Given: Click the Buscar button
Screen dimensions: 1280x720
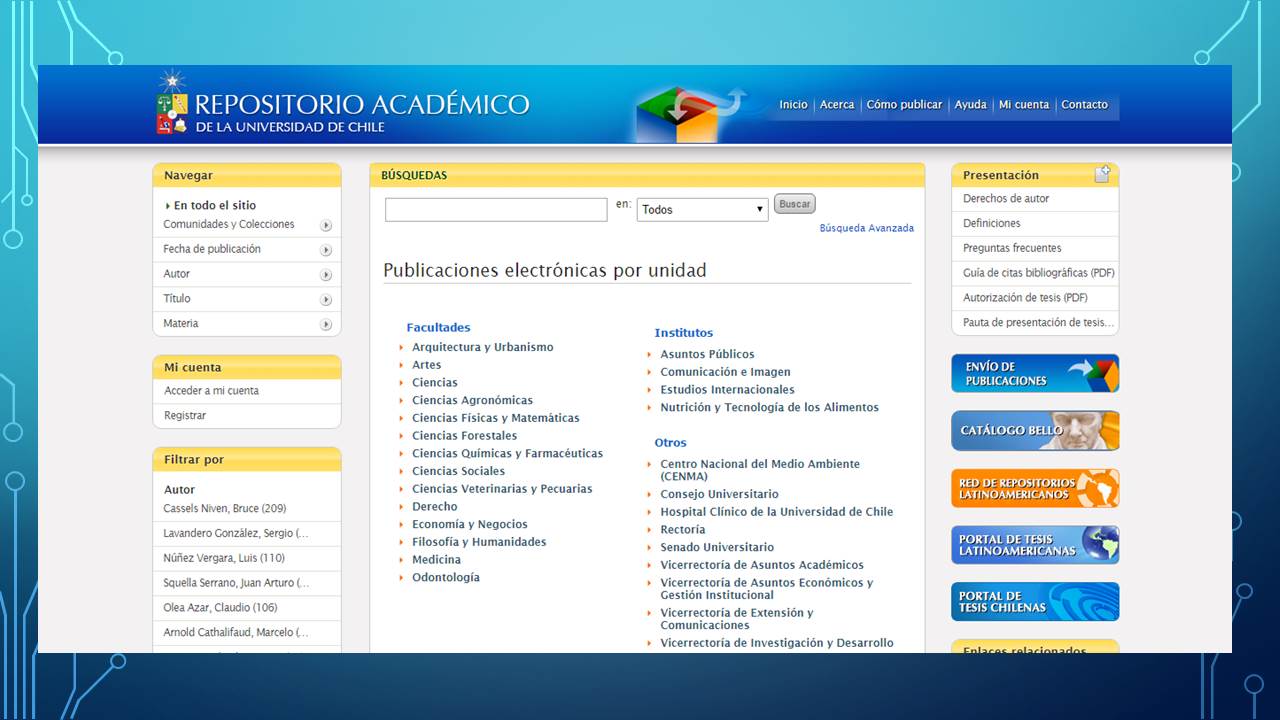Looking at the screenshot, I should 795,204.
